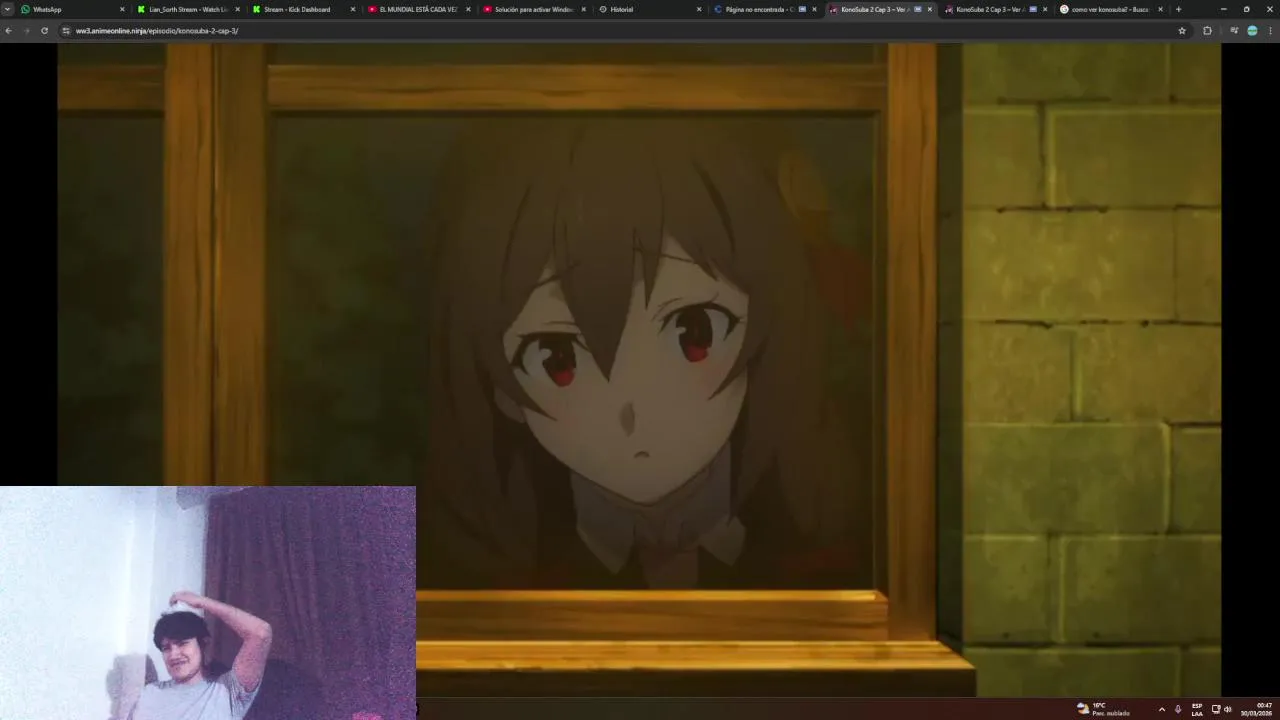View site information icon in address bar
1280x720 pixels.
click(66, 31)
